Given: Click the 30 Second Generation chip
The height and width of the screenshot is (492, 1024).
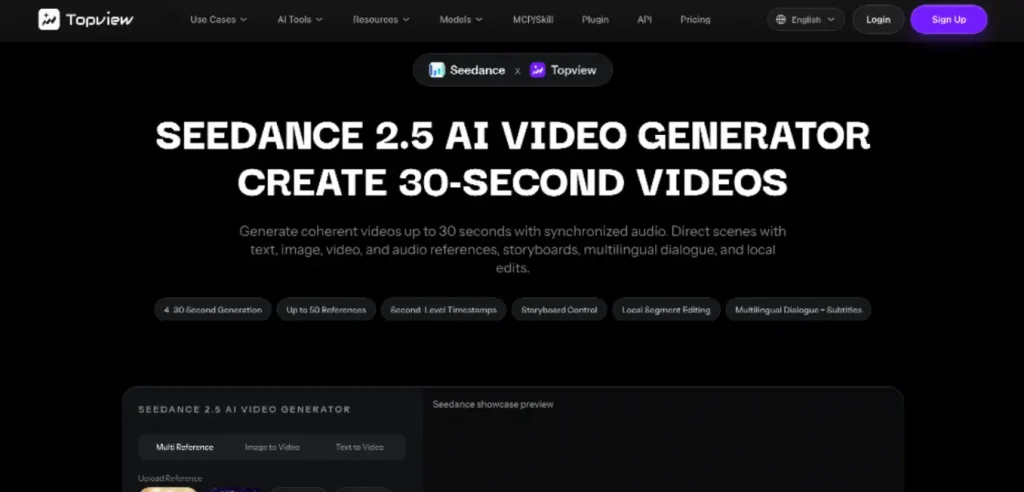Looking at the screenshot, I should pos(213,310).
